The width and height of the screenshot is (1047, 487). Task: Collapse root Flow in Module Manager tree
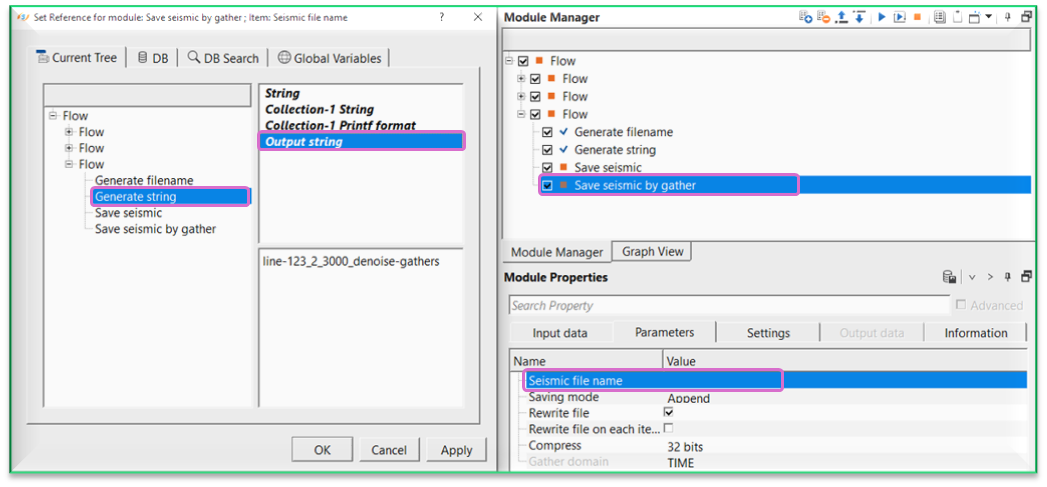509,61
